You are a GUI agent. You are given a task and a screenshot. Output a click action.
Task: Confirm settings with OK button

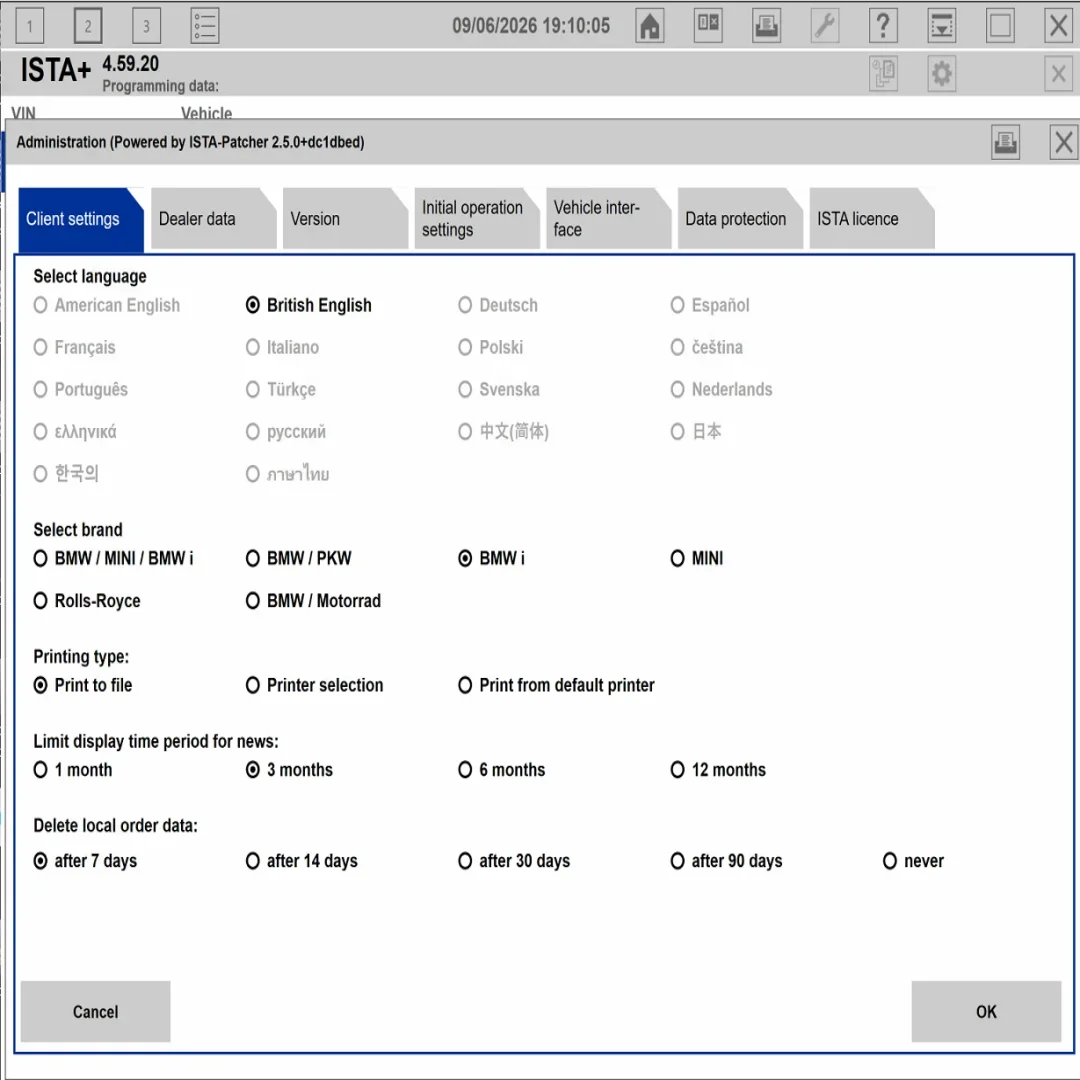[x=986, y=1011]
